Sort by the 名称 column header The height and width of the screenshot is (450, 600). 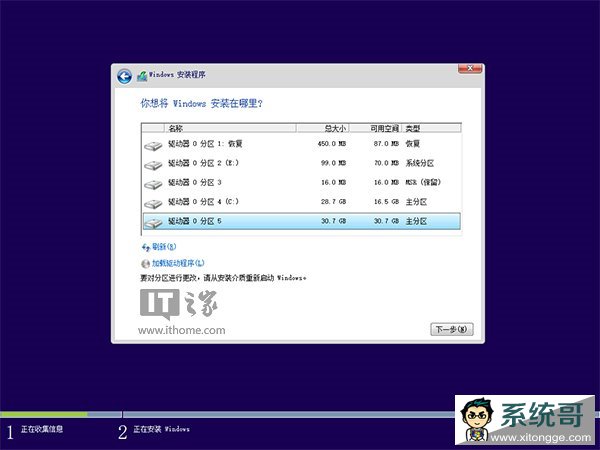coord(230,128)
